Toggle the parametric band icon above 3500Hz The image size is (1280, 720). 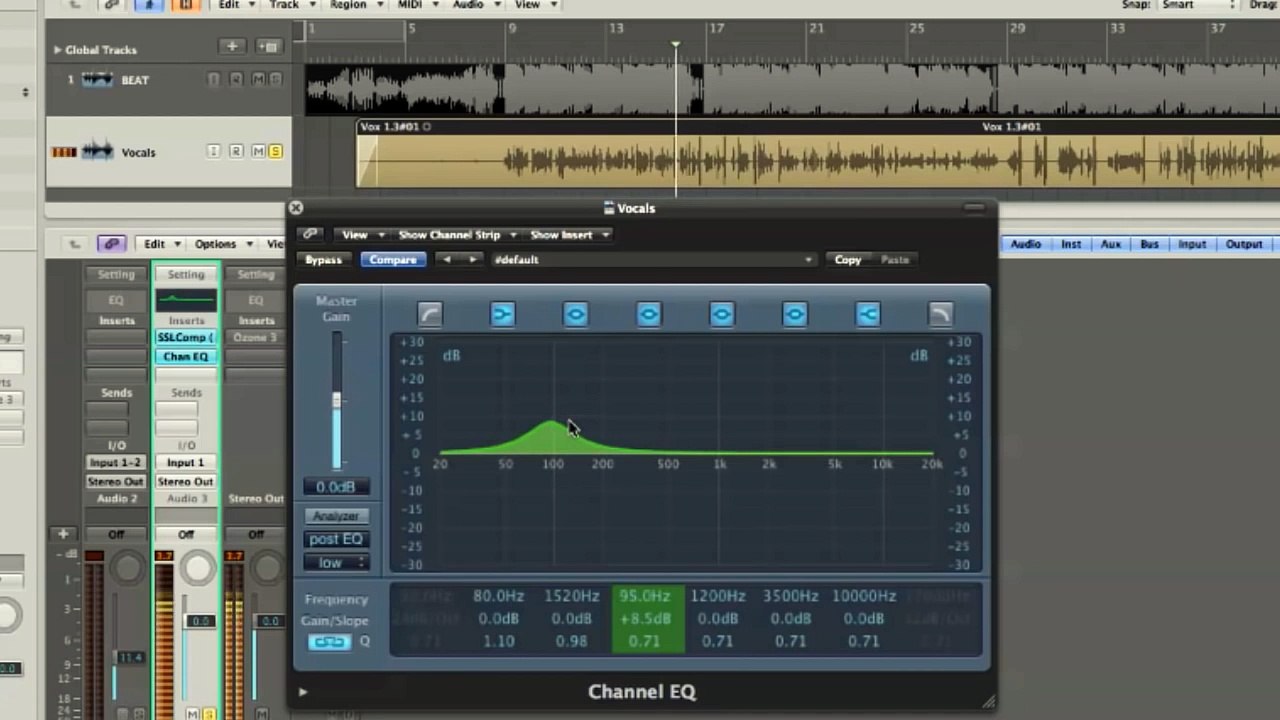point(794,315)
